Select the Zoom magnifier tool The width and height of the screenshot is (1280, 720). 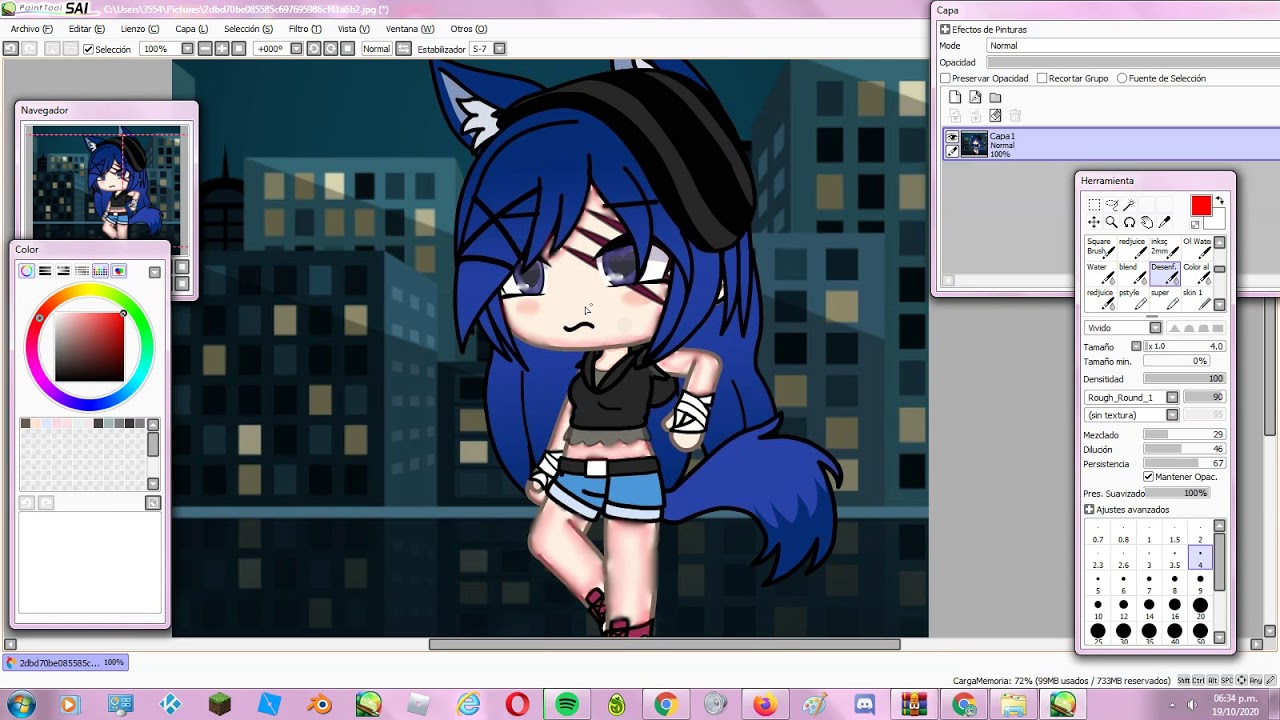point(1111,222)
